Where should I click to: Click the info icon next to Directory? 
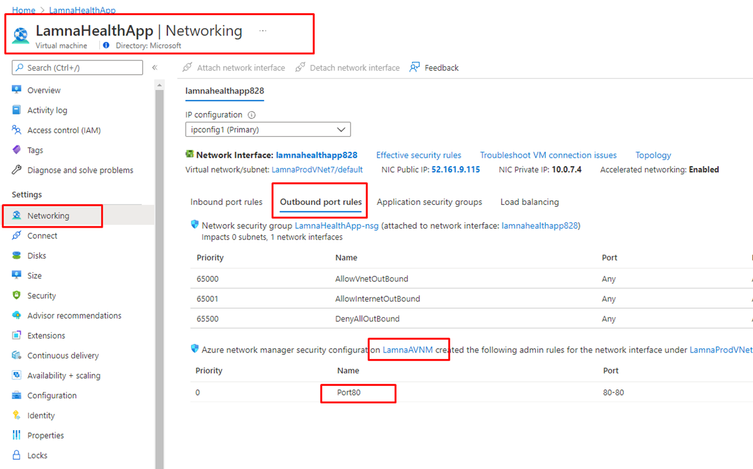pos(106,45)
